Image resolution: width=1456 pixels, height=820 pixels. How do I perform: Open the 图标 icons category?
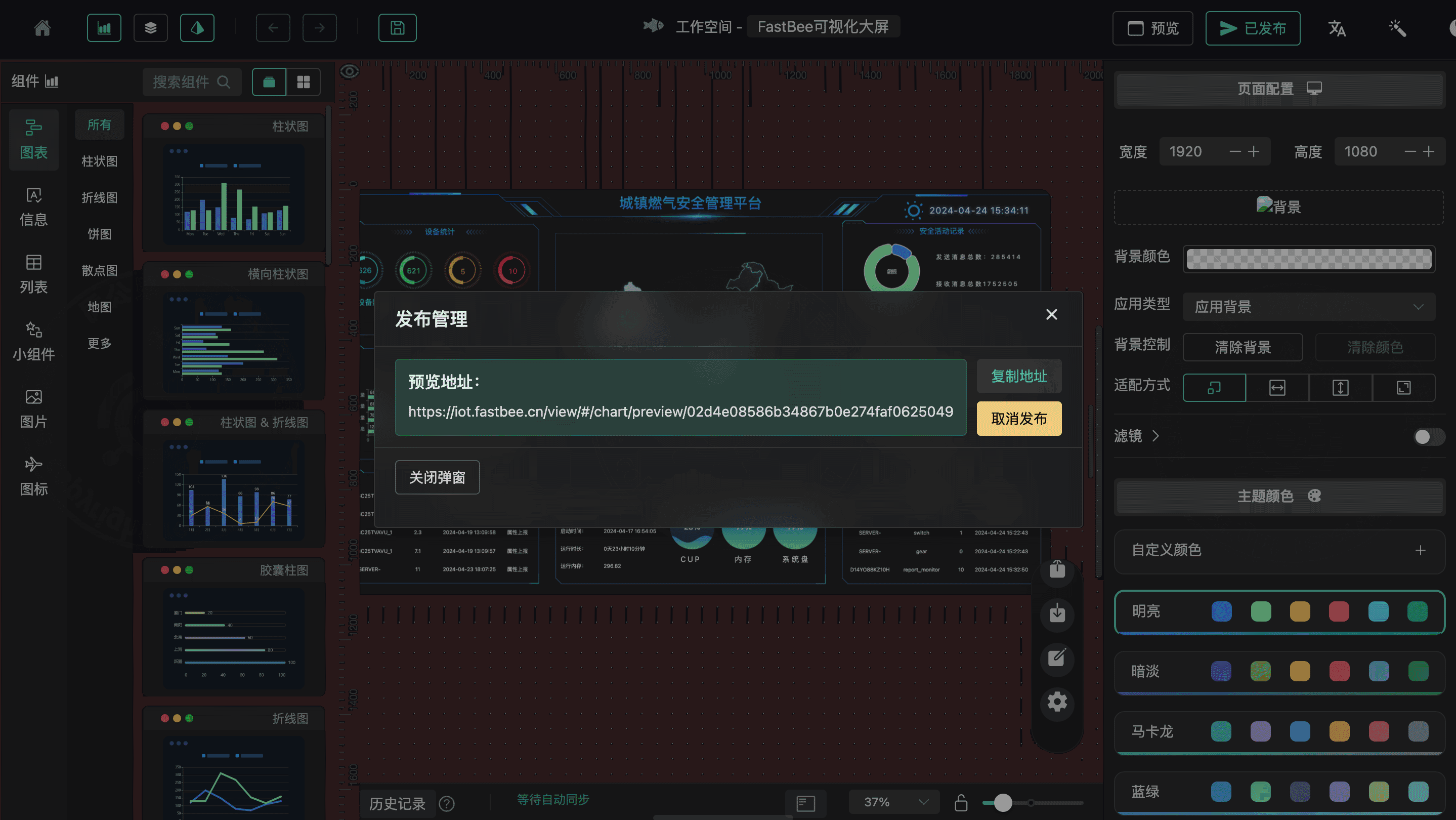[x=33, y=476]
